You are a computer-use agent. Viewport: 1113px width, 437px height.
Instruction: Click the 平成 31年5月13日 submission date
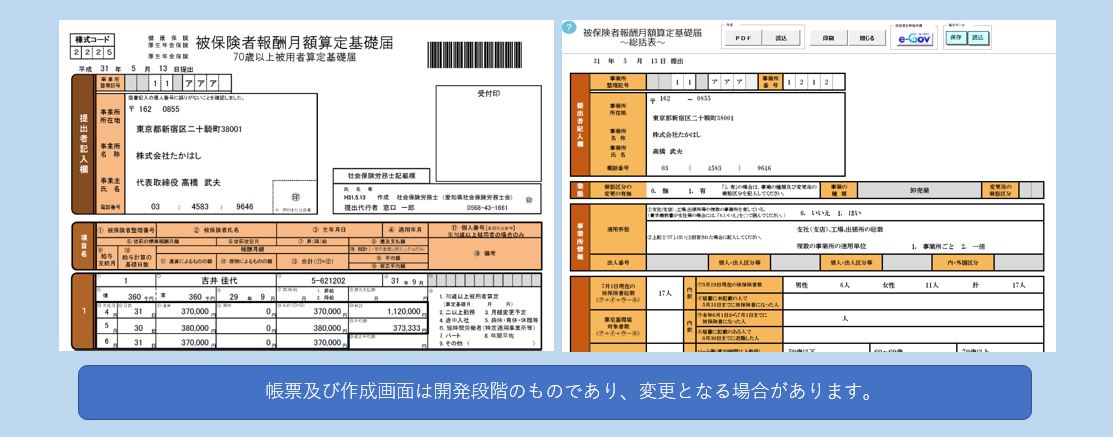pos(136,69)
